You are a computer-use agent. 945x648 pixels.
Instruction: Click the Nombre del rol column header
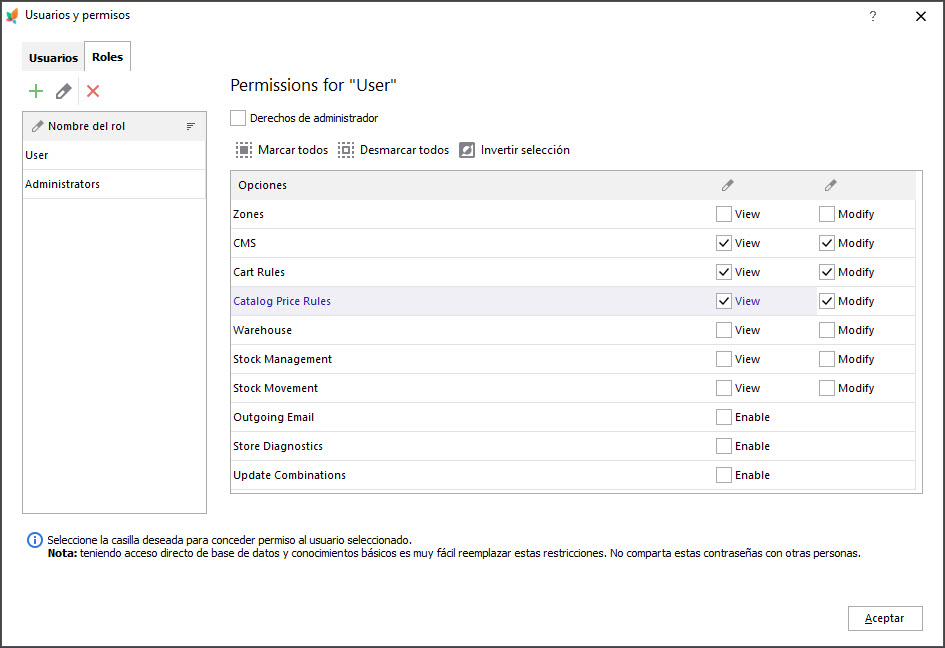(115, 126)
